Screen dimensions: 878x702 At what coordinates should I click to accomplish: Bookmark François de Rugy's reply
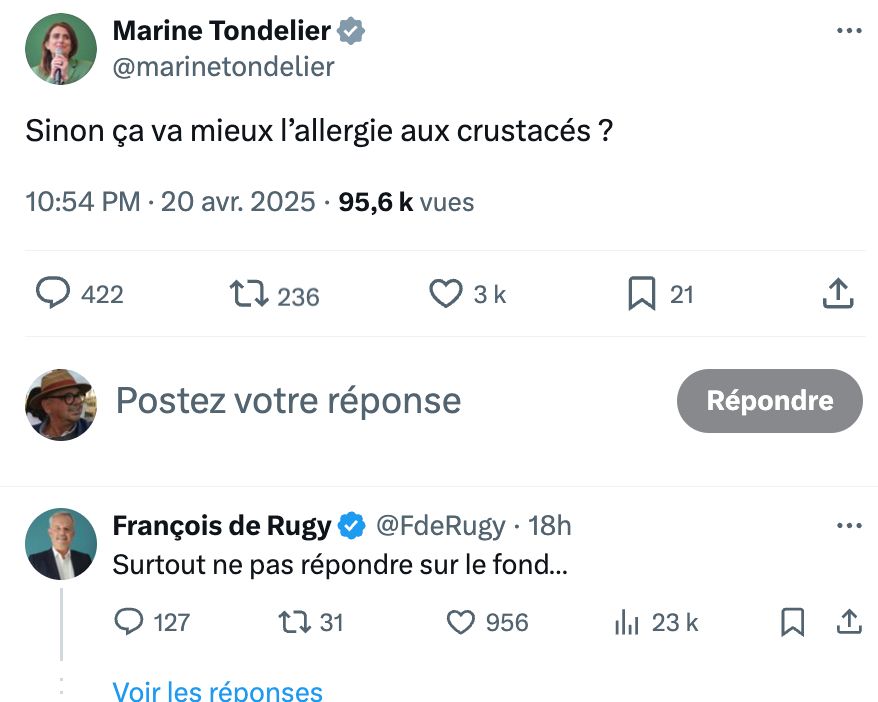click(792, 622)
